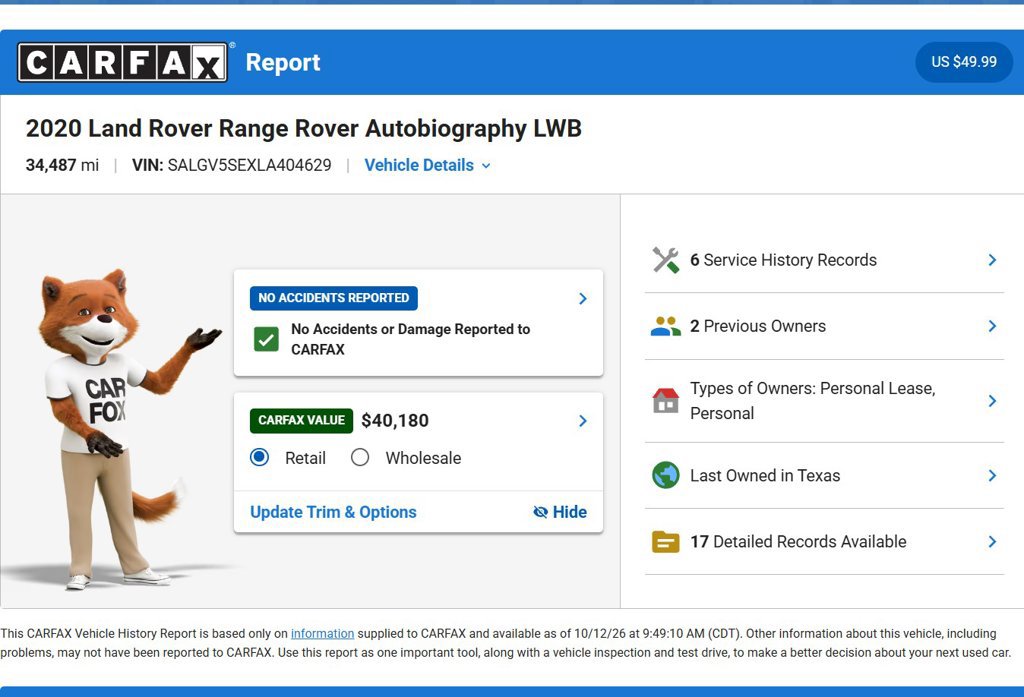Image resolution: width=1024 pixels, height=697 pixels.
Task: Open No Accidents Reported details arrow
Action: coord(583,299)
